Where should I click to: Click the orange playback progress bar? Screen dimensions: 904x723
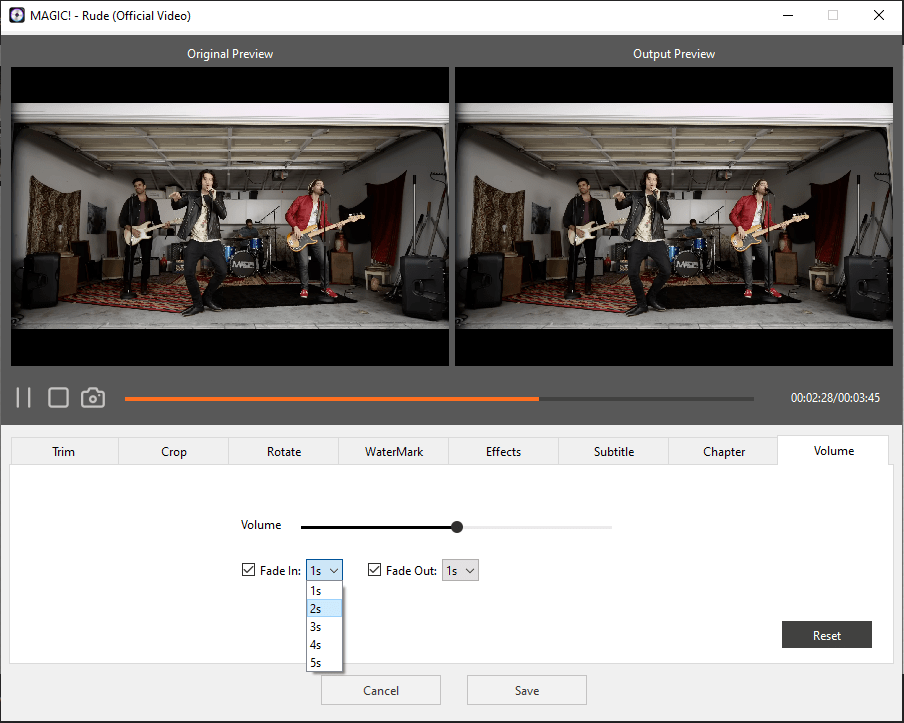pyautogui.click(x=330, y=399)
